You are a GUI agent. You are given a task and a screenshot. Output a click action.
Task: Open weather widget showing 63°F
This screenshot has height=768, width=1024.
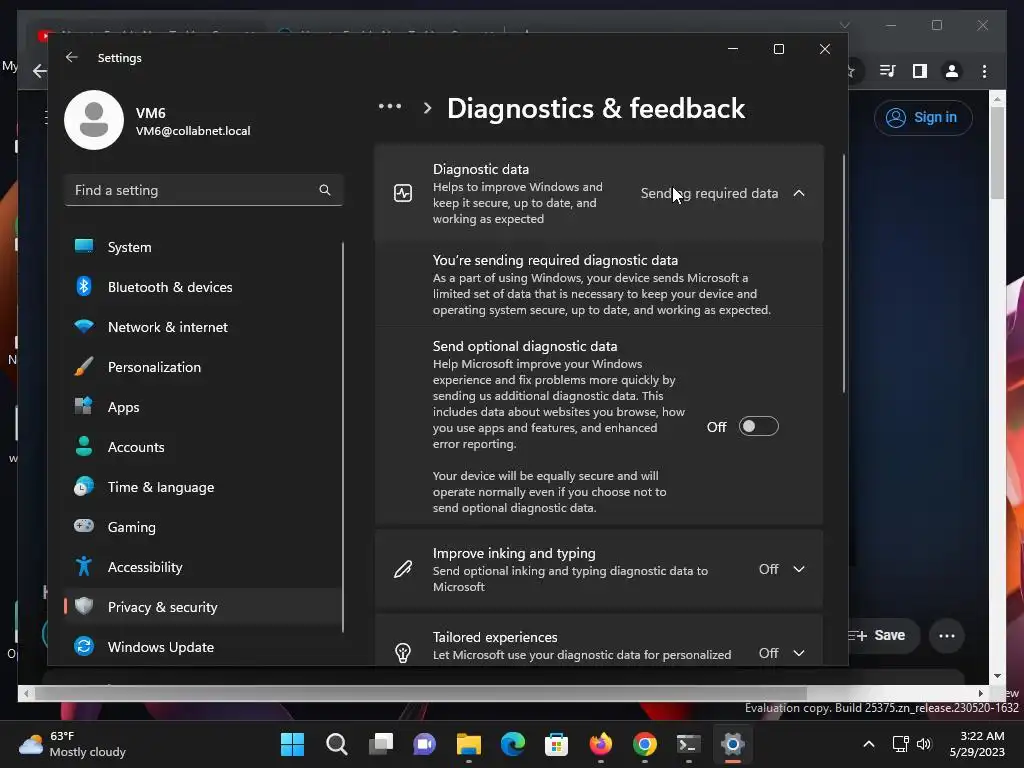72,744
